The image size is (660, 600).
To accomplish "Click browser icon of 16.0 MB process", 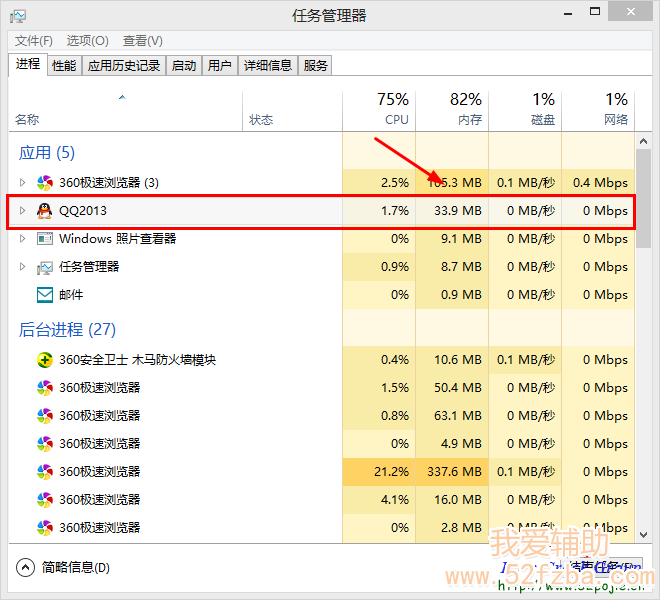I will [x=45, y=500].
